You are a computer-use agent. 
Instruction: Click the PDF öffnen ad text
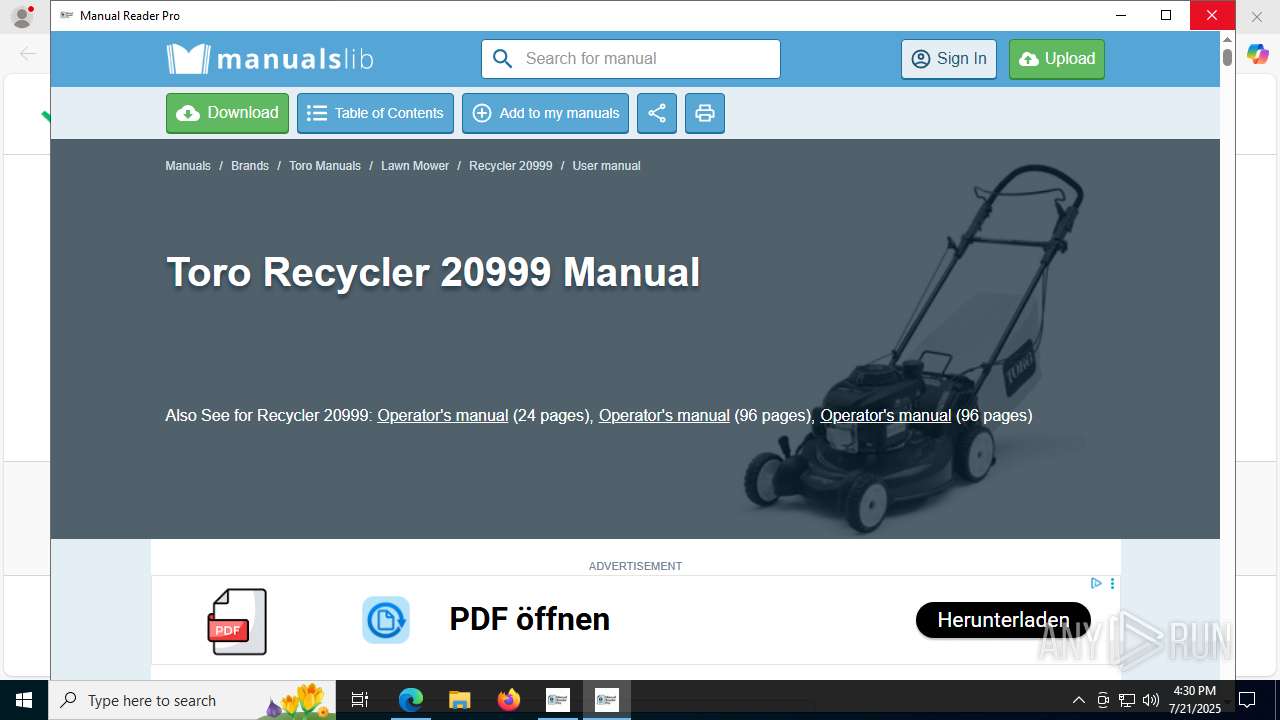pyautogui.click(x=529, y=619)
